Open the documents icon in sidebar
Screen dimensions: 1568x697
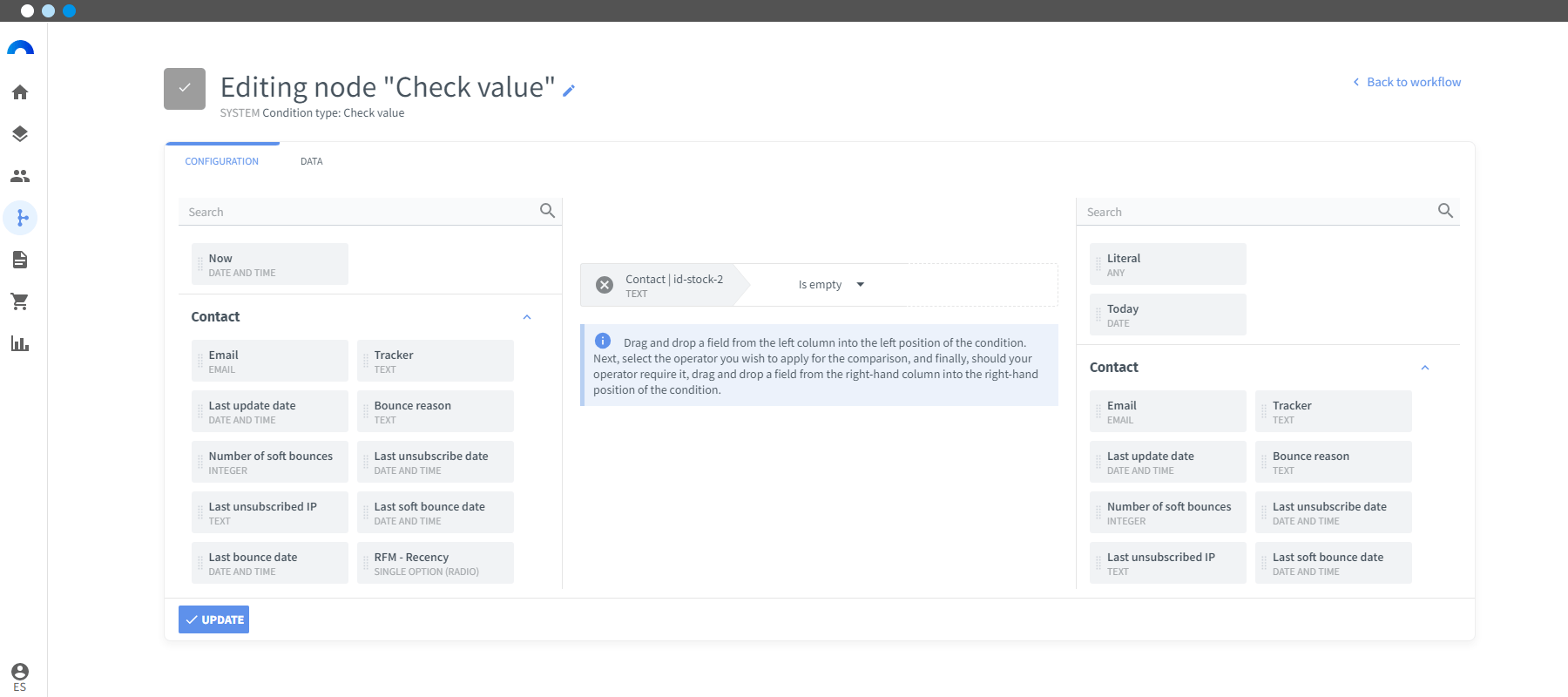20,260
